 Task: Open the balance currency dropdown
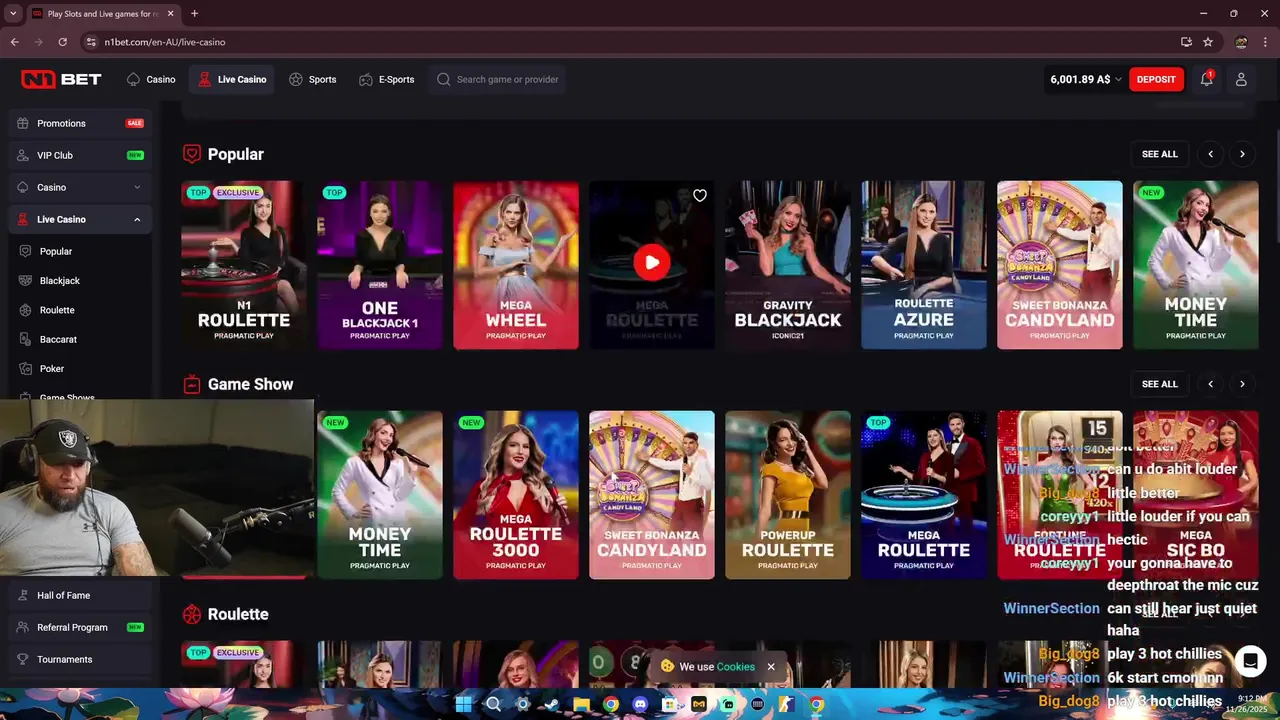pyautogui.click(x=1118, y=79)
